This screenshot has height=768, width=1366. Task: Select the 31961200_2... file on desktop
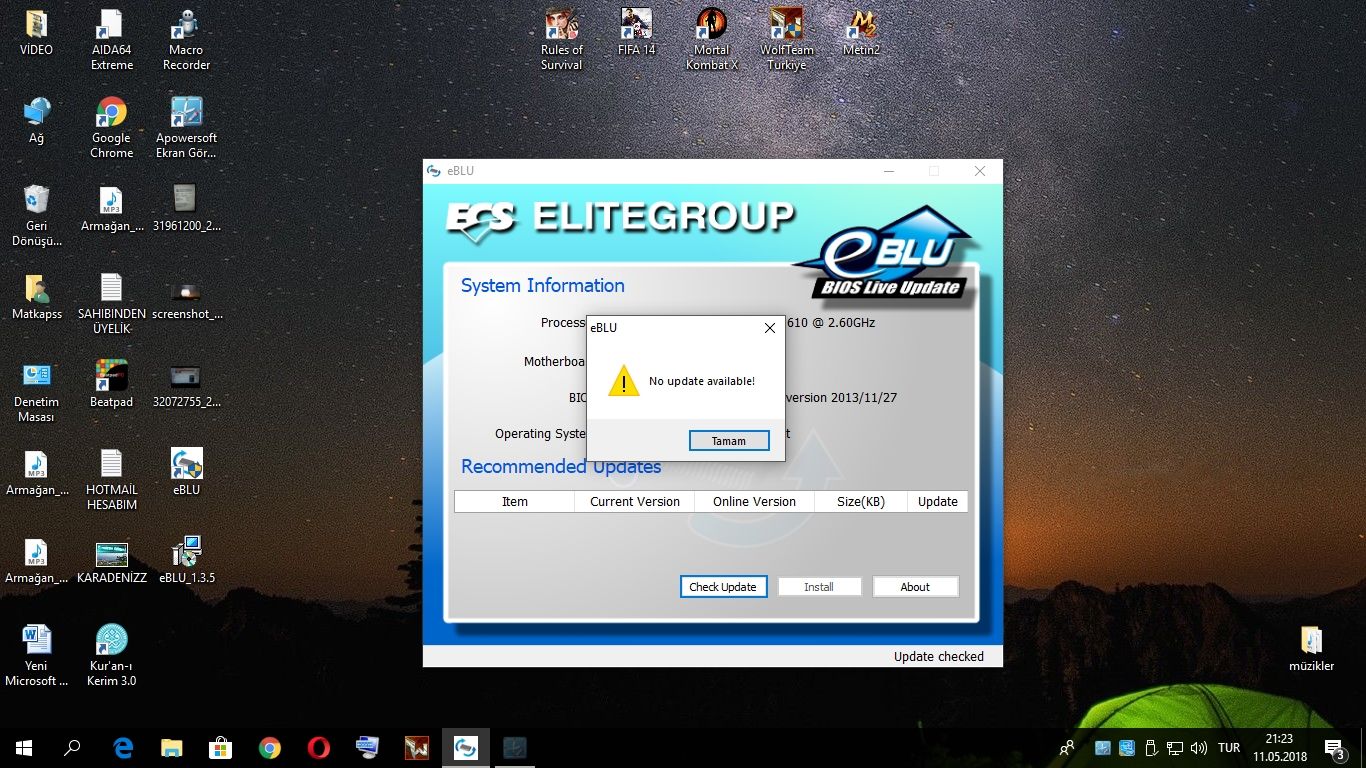click(186, 209)
